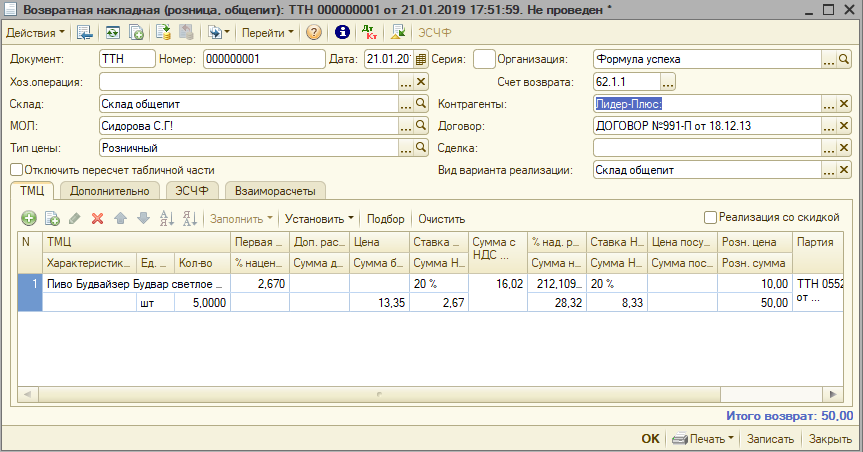Tick the Реализация со скидкой checkbox
Image resolution: width=863 pixels, height=452 pixels.
710,217
